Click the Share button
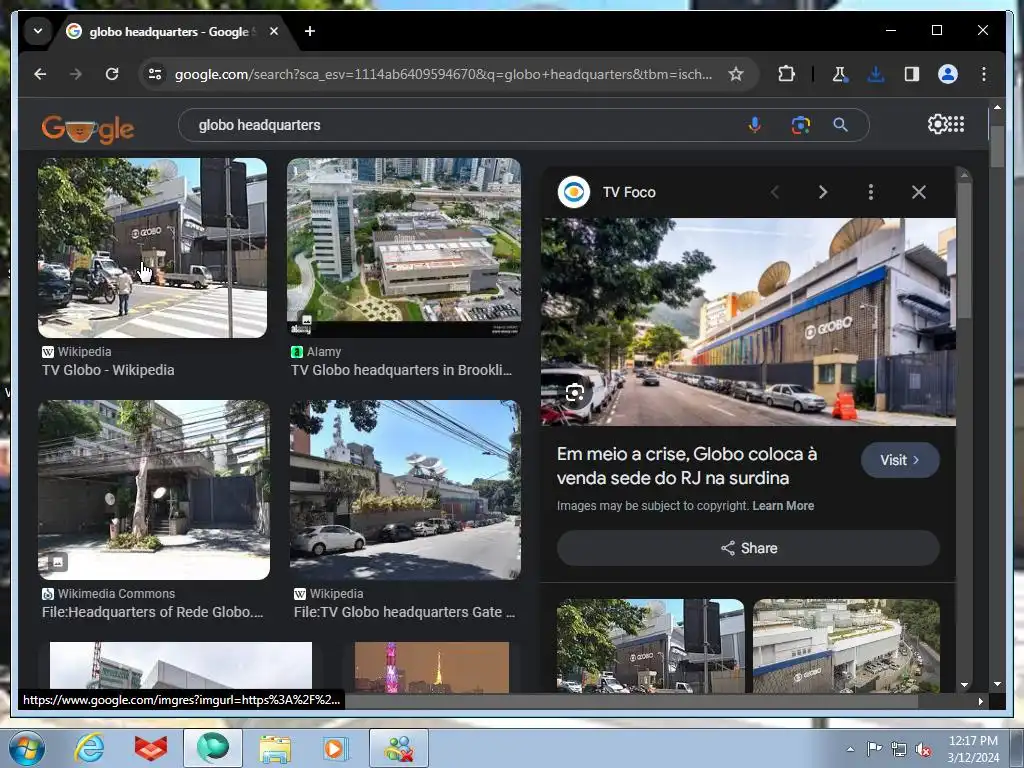 pyautogui.click(x=748, y=548)
